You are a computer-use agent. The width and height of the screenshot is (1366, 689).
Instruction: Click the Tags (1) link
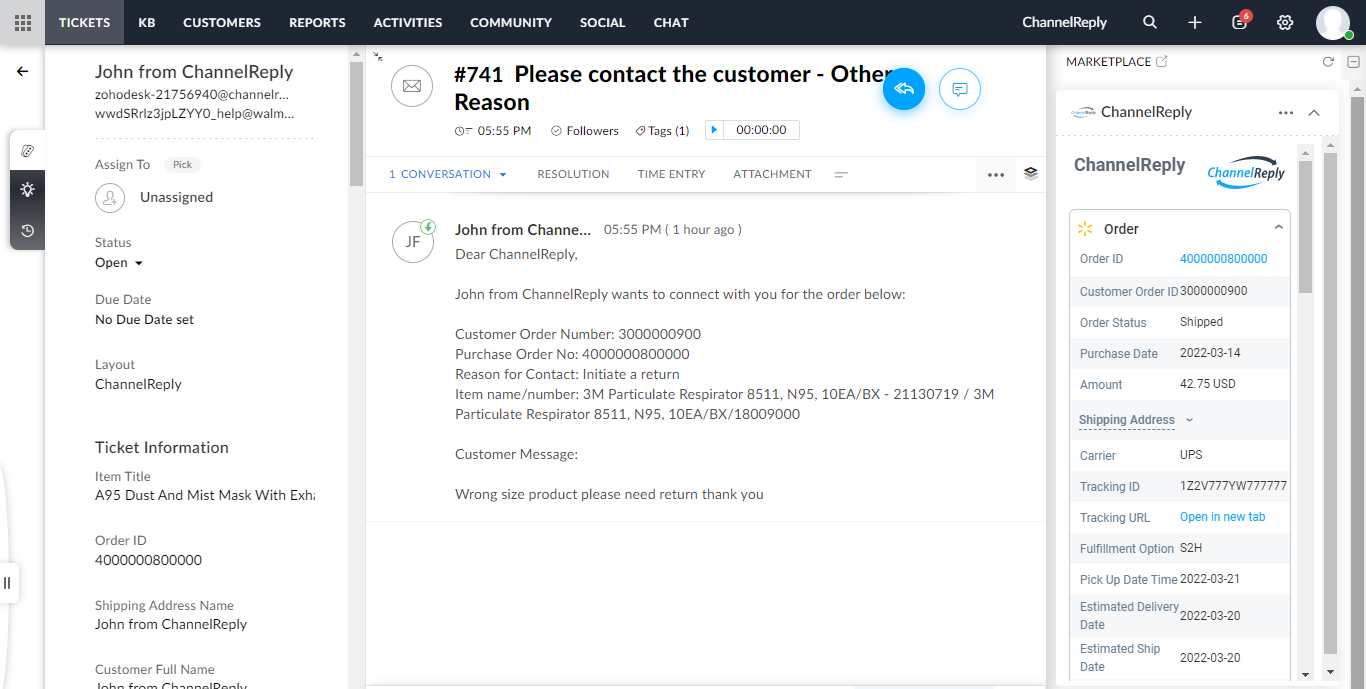pyautogui.click(x=662, y=131)
